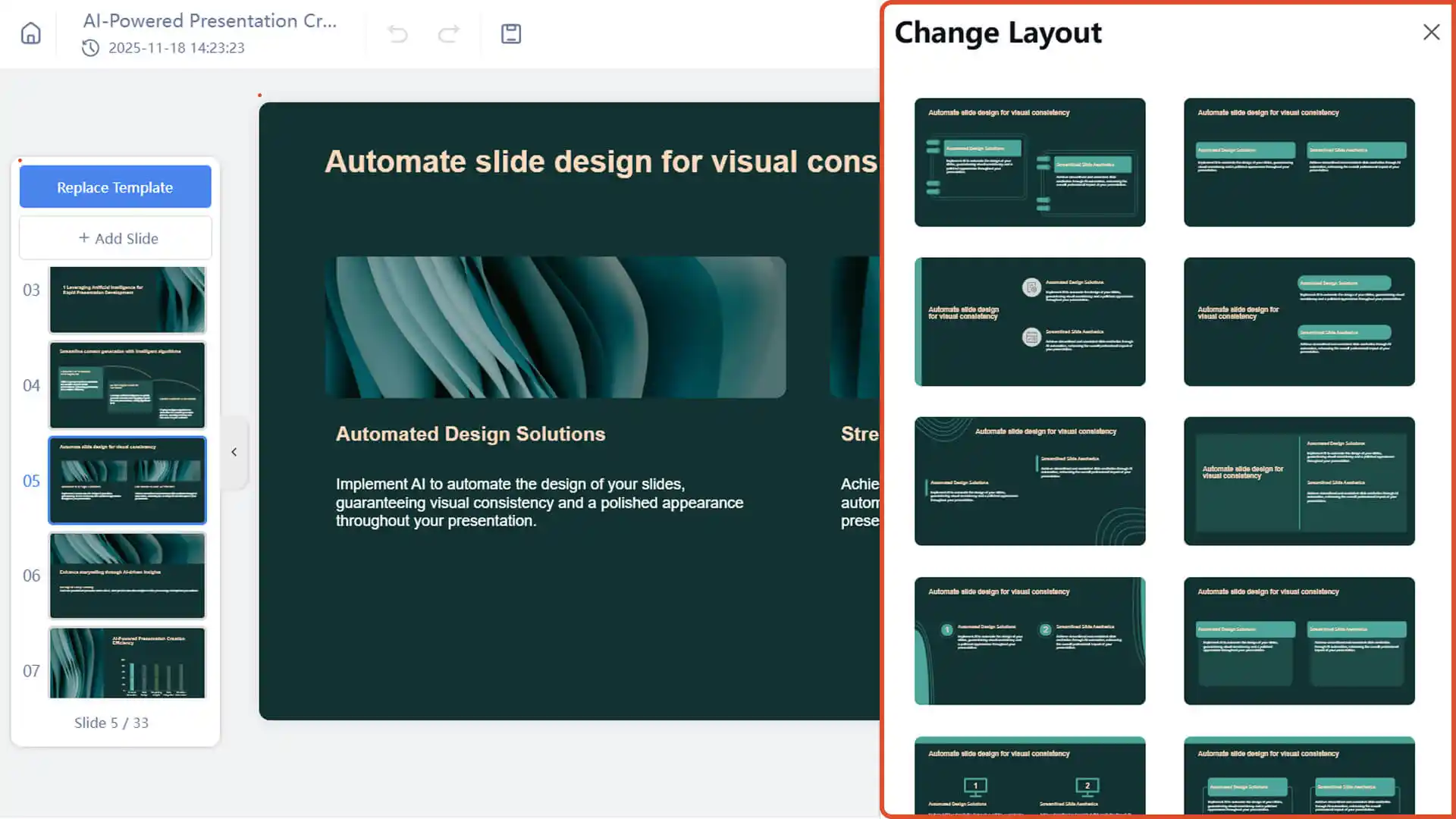Image resolution: width=1456 pixels, height=819 pixels.
Task: Open version history clock icon
Action: pyautogui.click(x=90, y=48)
